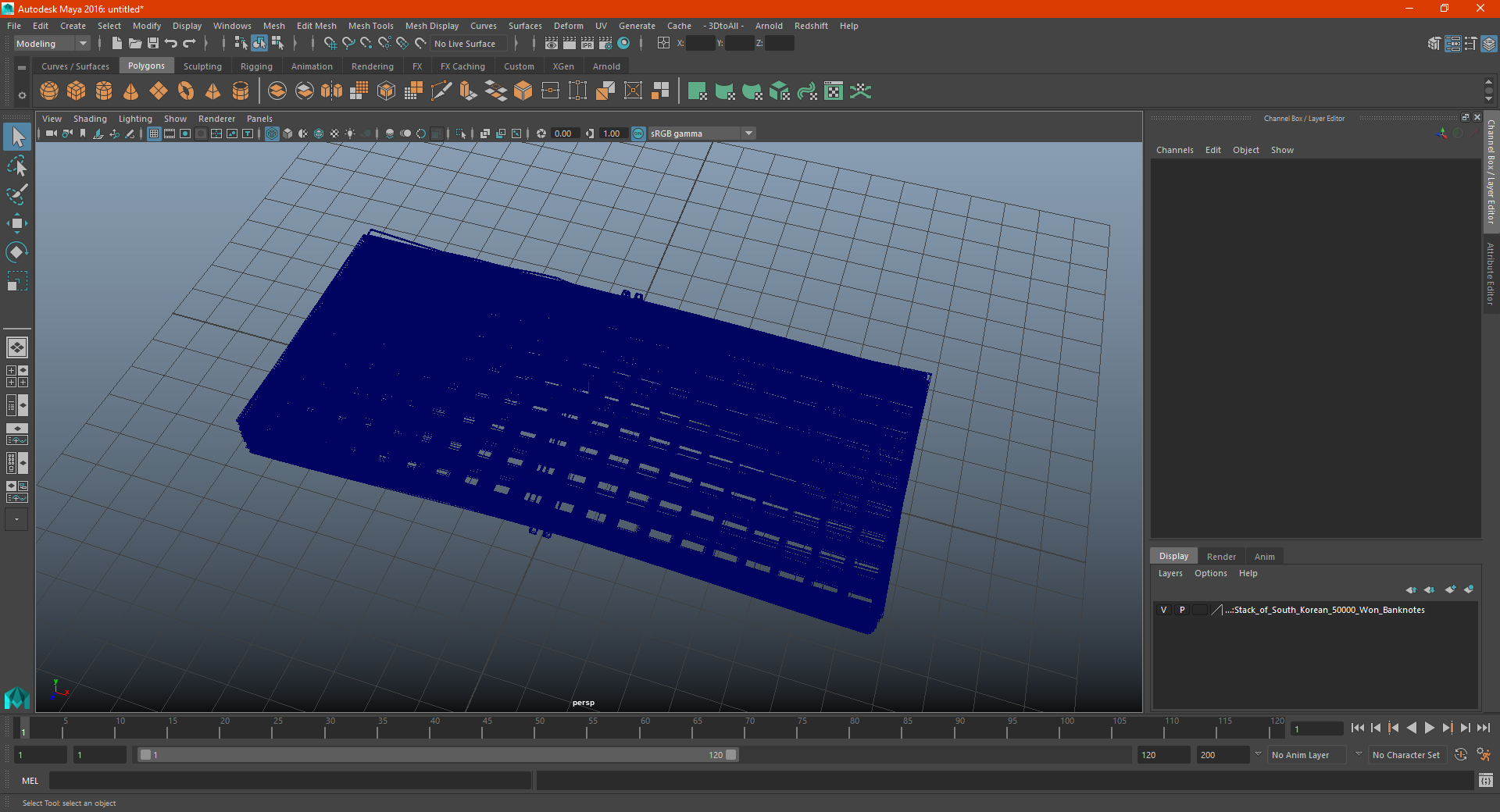This screenshot has width=1500, height=812.
Task: Toggle wireframe shading in viewport toolbar
Action: 272,134
